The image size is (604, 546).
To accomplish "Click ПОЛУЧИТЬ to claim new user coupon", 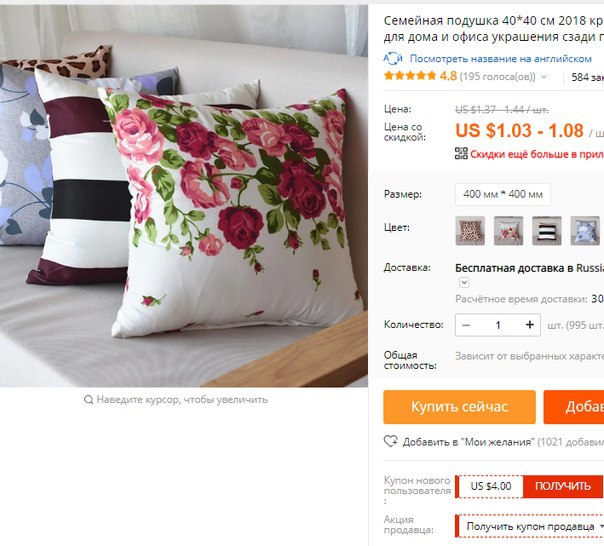I will coord(562,486).
